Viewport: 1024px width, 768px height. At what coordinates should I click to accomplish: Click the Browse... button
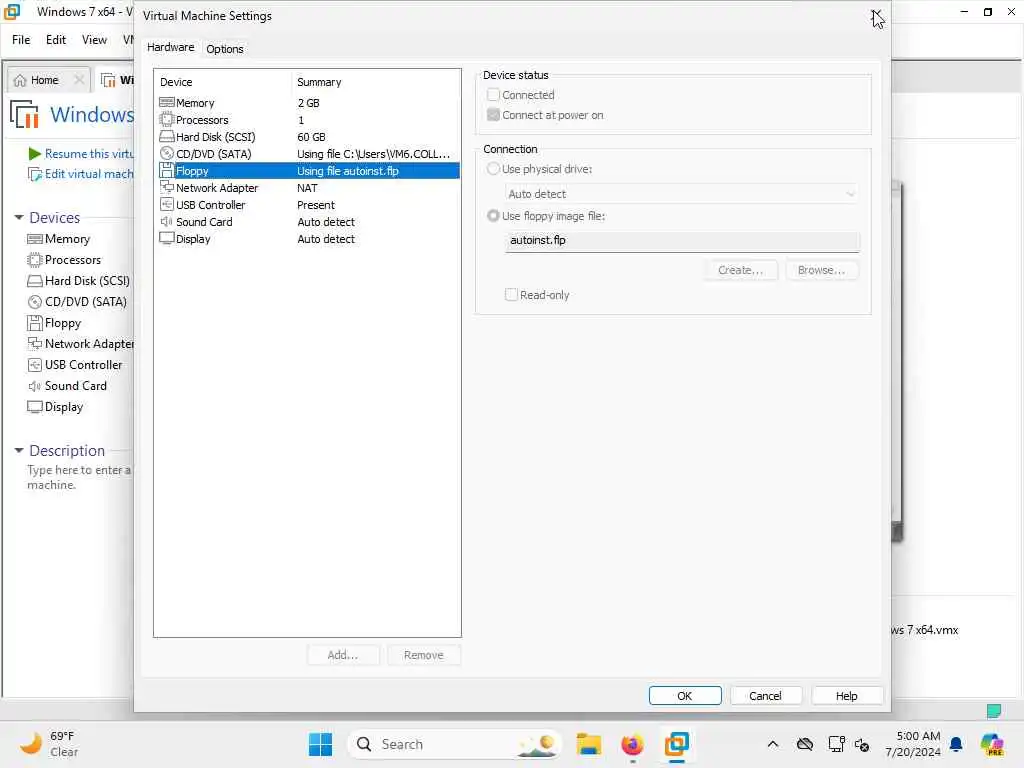(x=822, y=270)
